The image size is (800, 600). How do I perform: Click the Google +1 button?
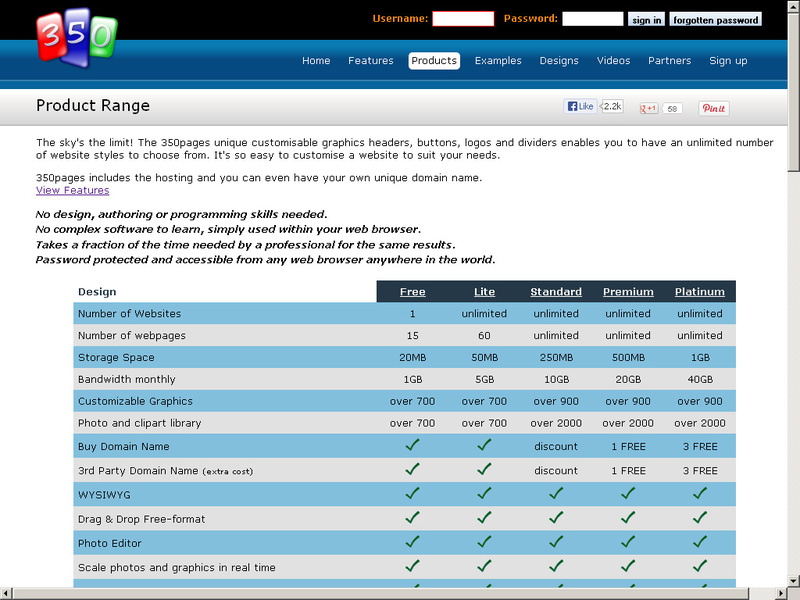648,108
